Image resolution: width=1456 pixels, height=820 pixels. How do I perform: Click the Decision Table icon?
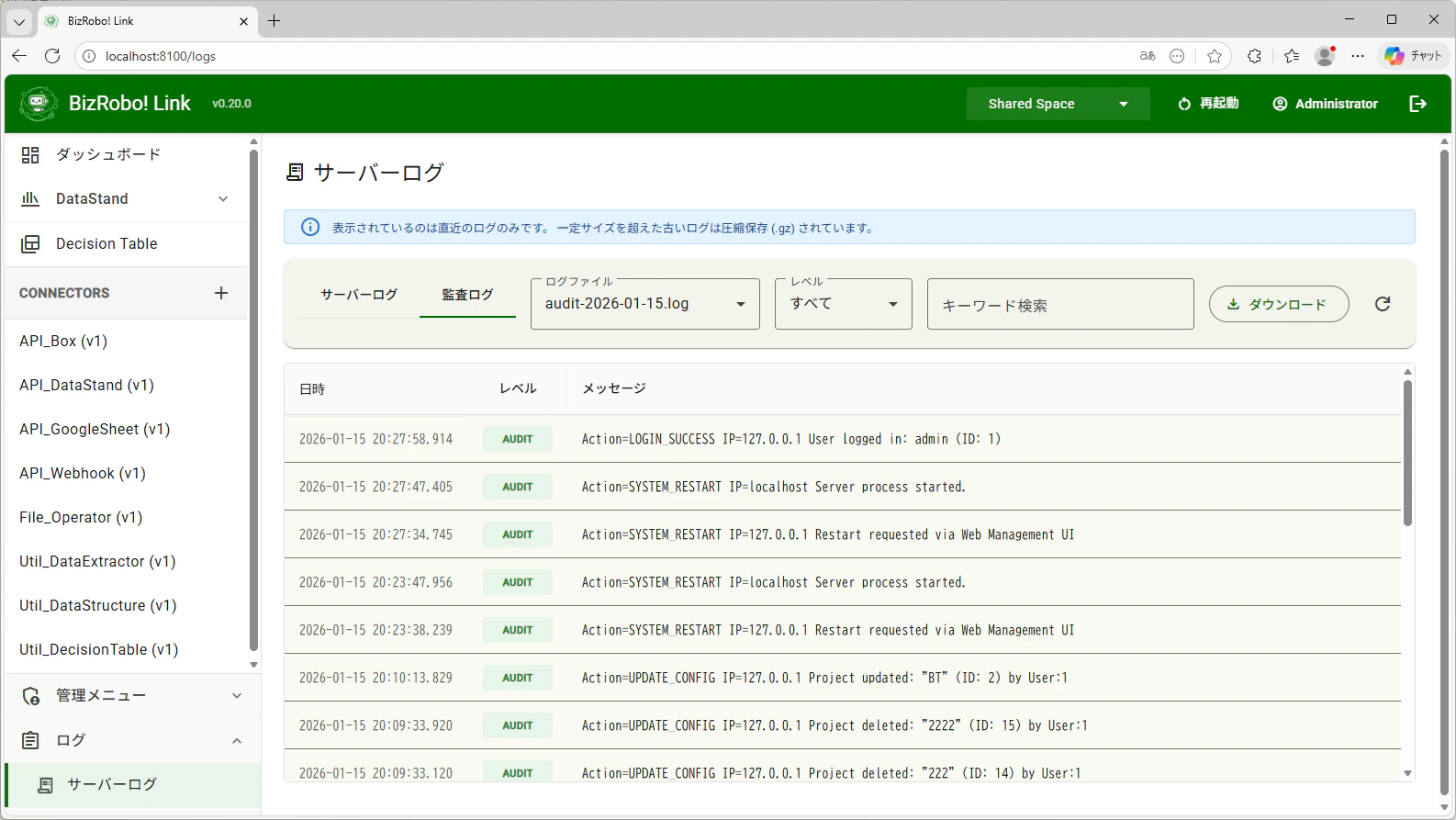pyautogui.click(x=30, y=243)
